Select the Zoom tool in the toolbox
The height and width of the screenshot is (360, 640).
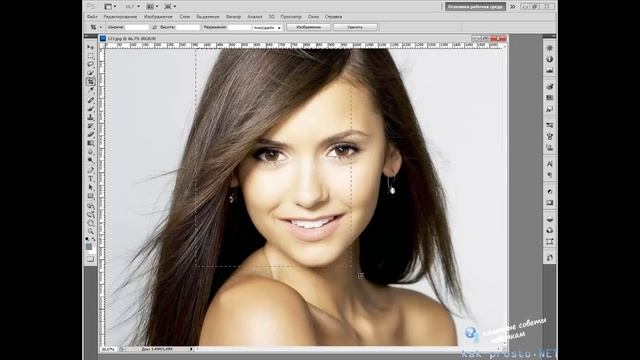(x=91, y=231)
